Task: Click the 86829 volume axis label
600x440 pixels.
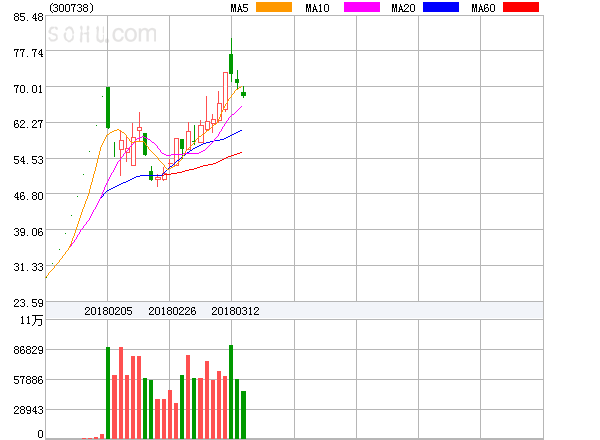Action: [x=28, y=350]
